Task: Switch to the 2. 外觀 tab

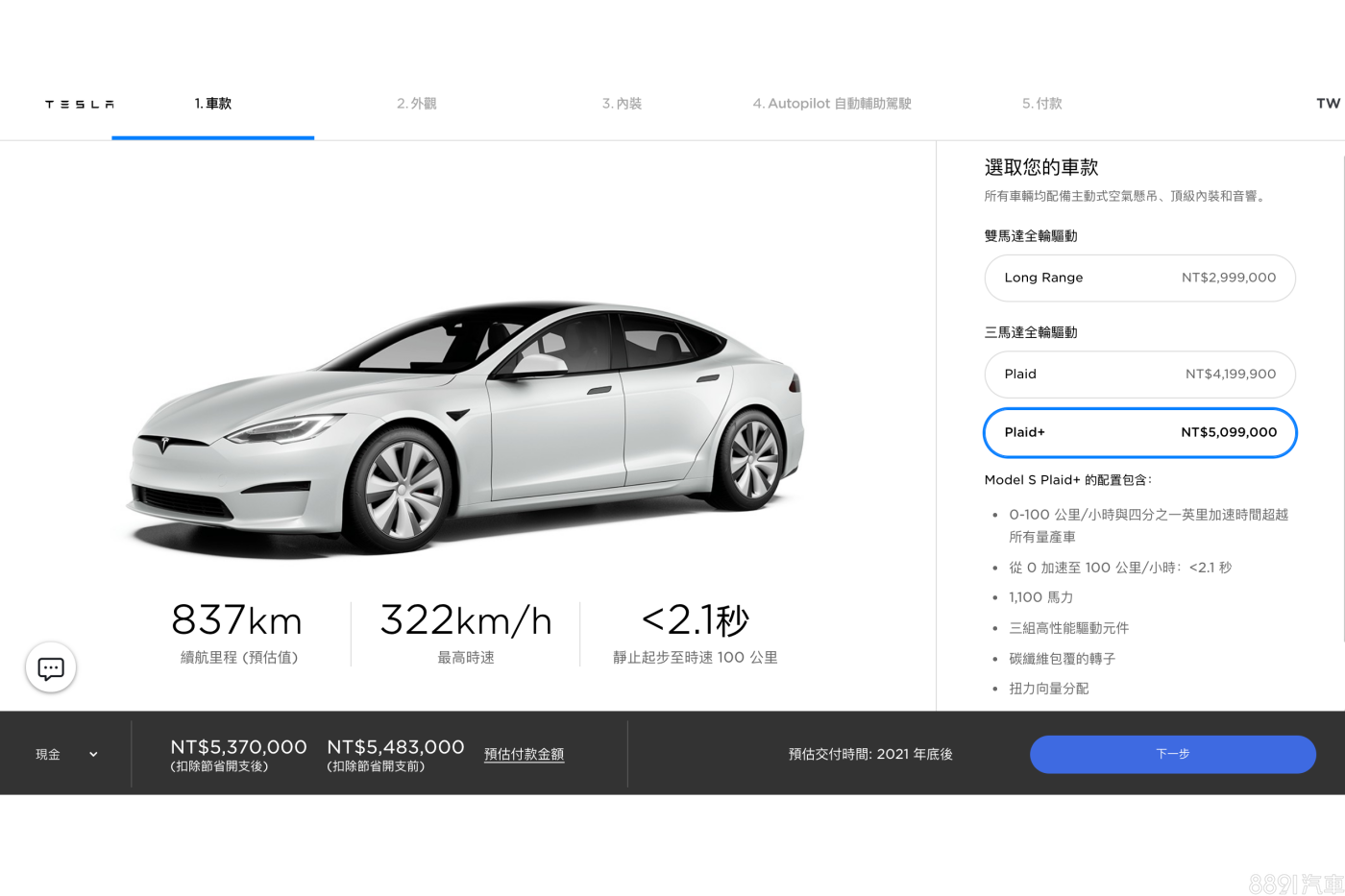Action: tap(417, 104)
